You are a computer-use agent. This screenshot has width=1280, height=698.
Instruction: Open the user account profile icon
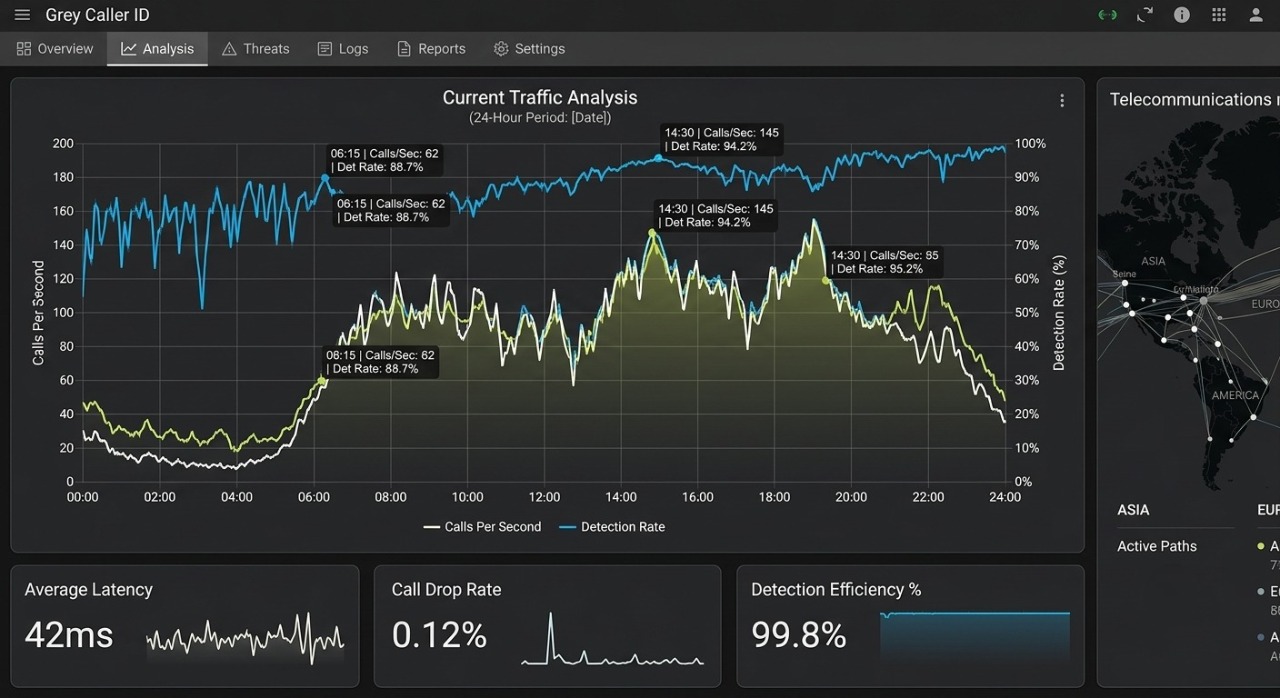[1256, 15]
